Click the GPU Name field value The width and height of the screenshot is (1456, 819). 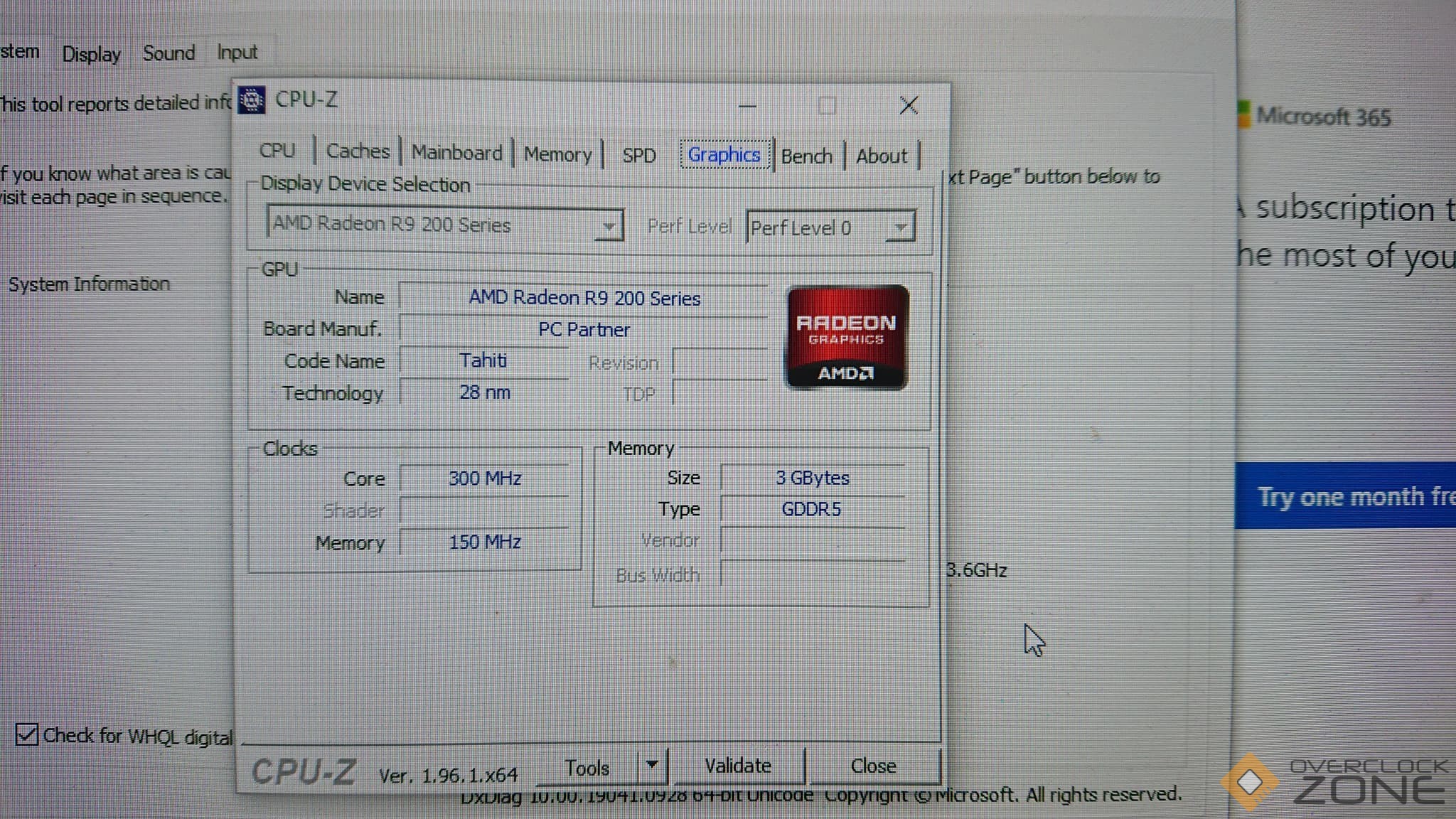[584, 298]
